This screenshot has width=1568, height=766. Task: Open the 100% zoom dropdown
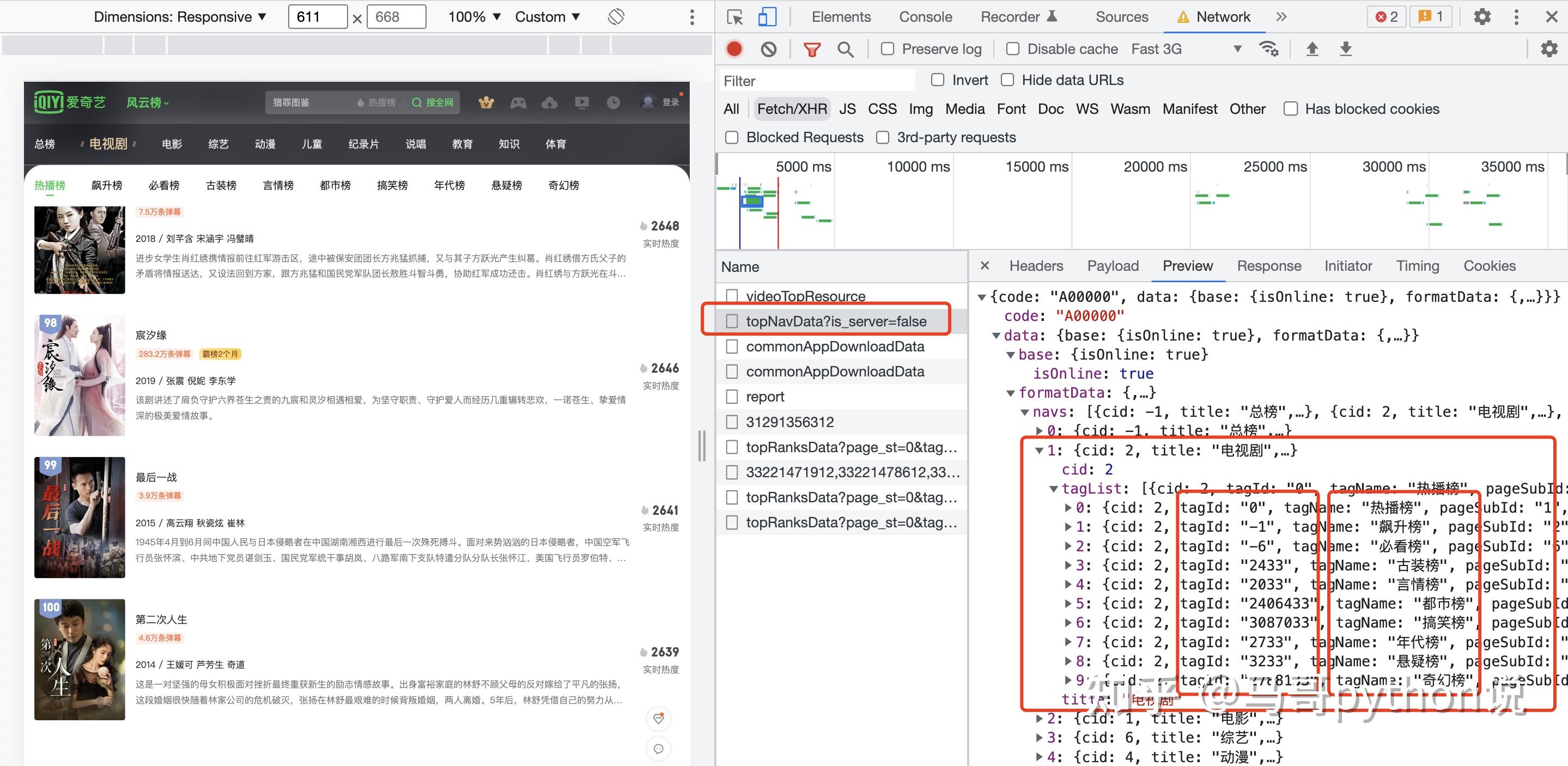(x=474, y=17)
